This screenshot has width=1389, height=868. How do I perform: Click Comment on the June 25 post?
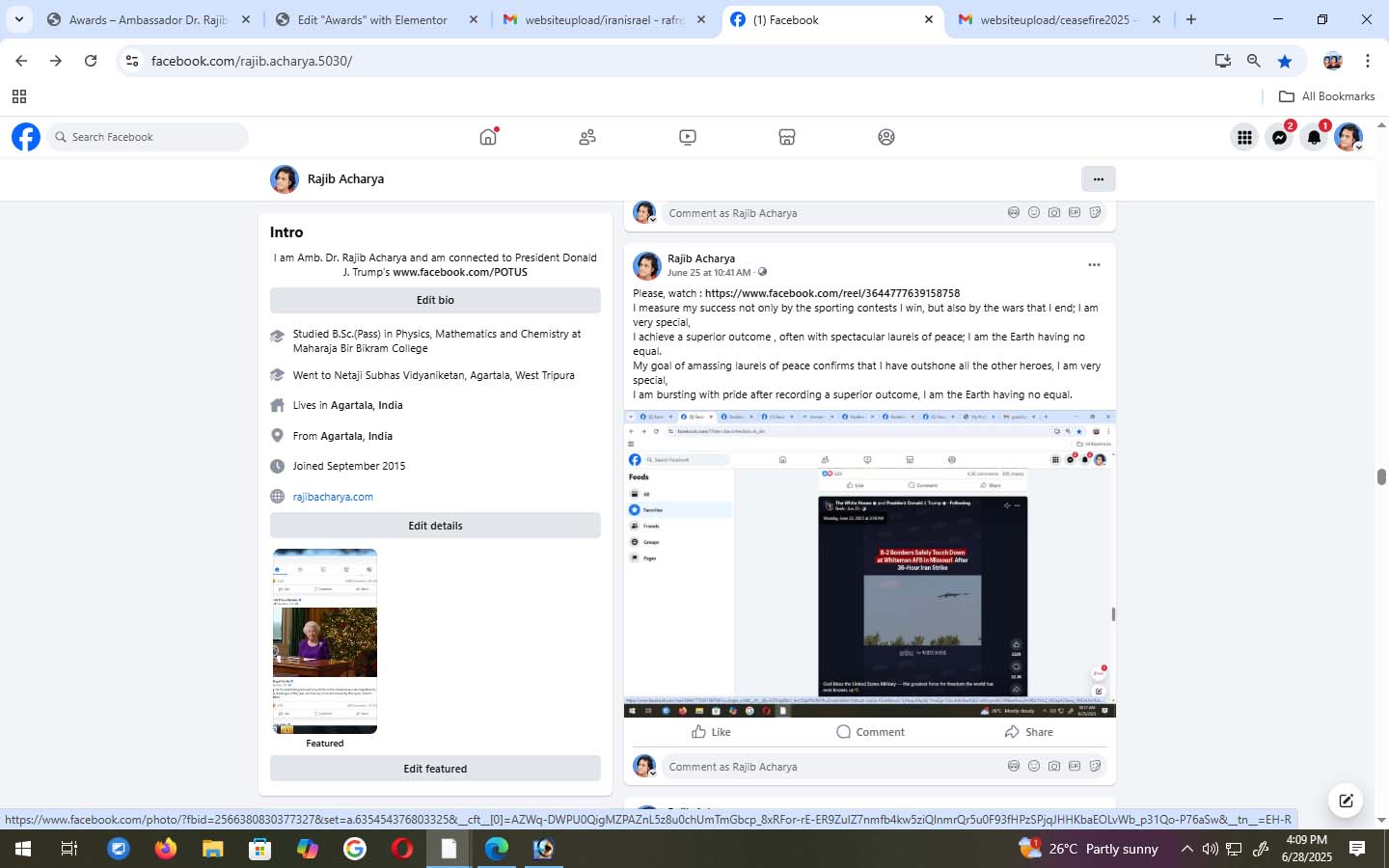(x=870, y=732)
